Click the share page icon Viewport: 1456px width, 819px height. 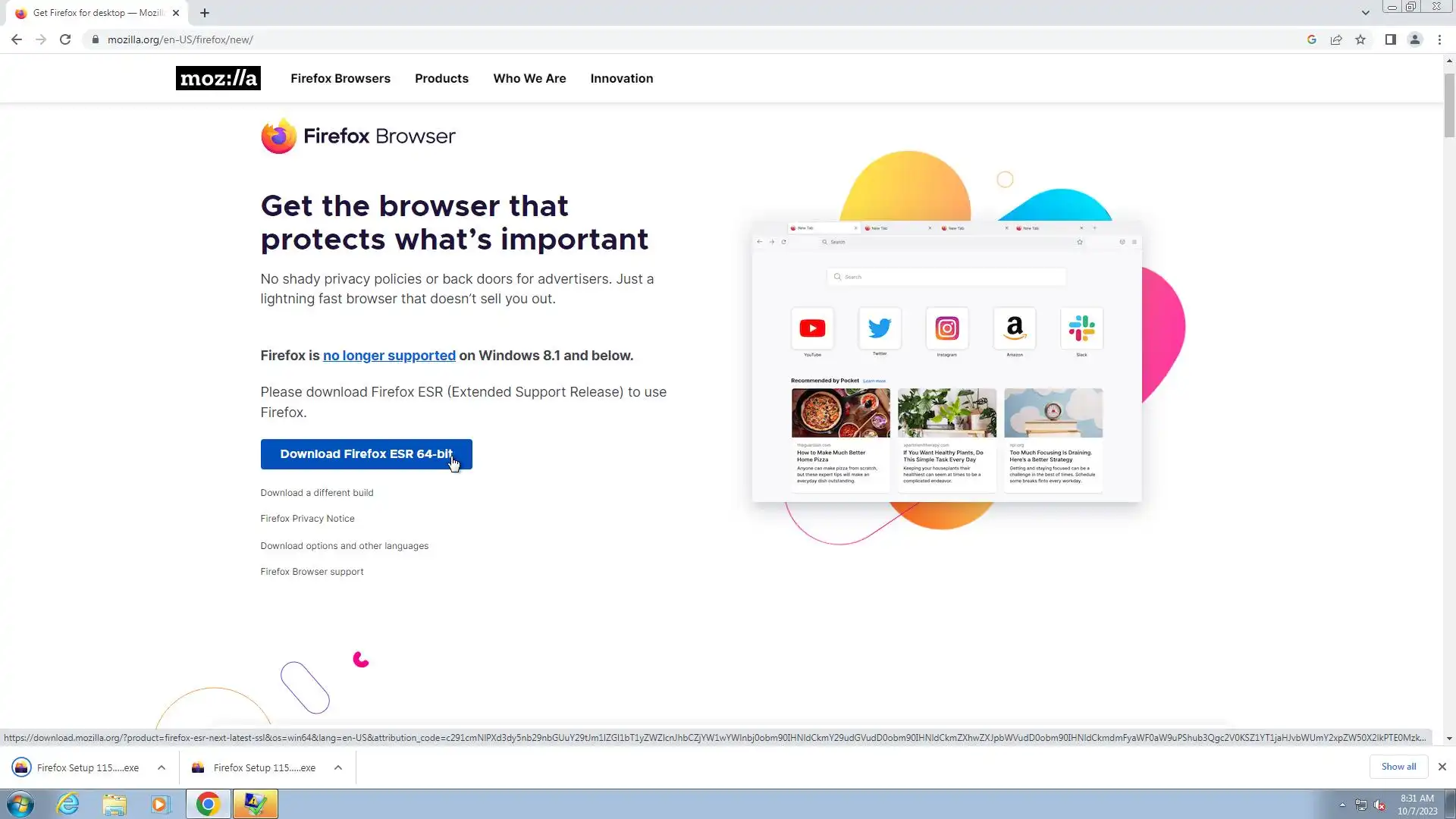pyautogui.click(x=1336, y=39)
